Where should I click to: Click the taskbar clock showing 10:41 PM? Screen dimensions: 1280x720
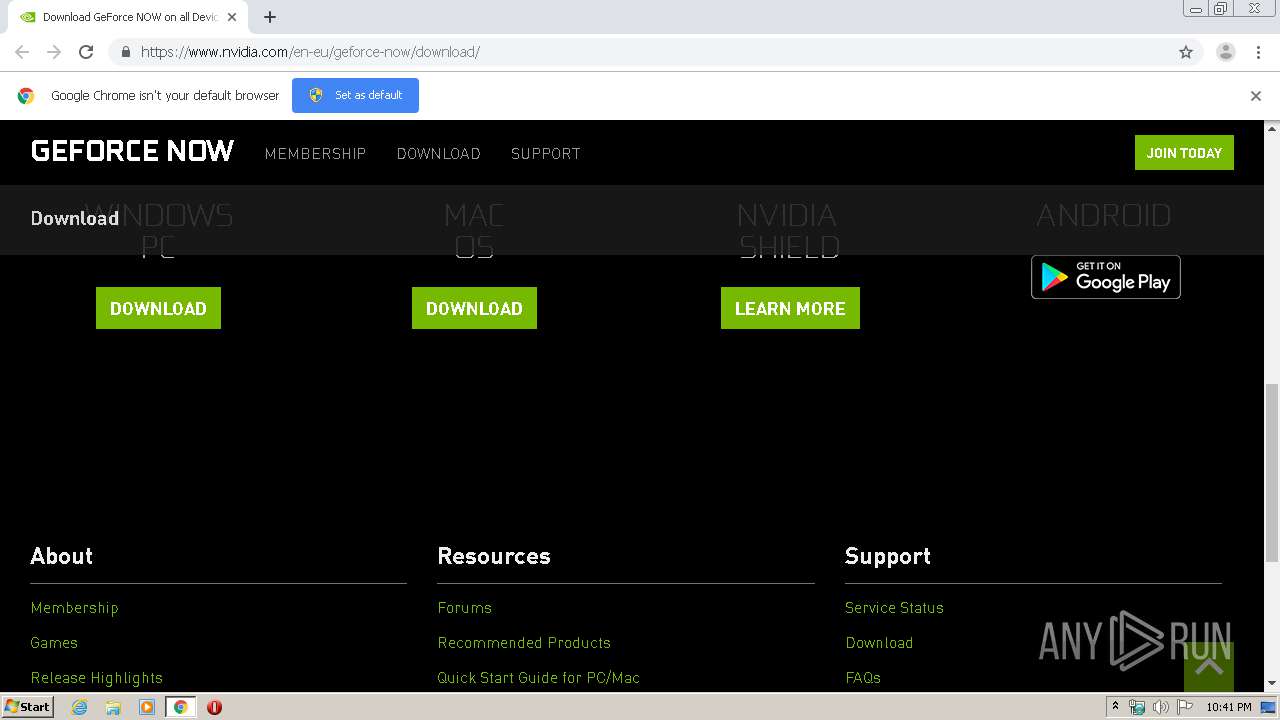pos(1229,707)
